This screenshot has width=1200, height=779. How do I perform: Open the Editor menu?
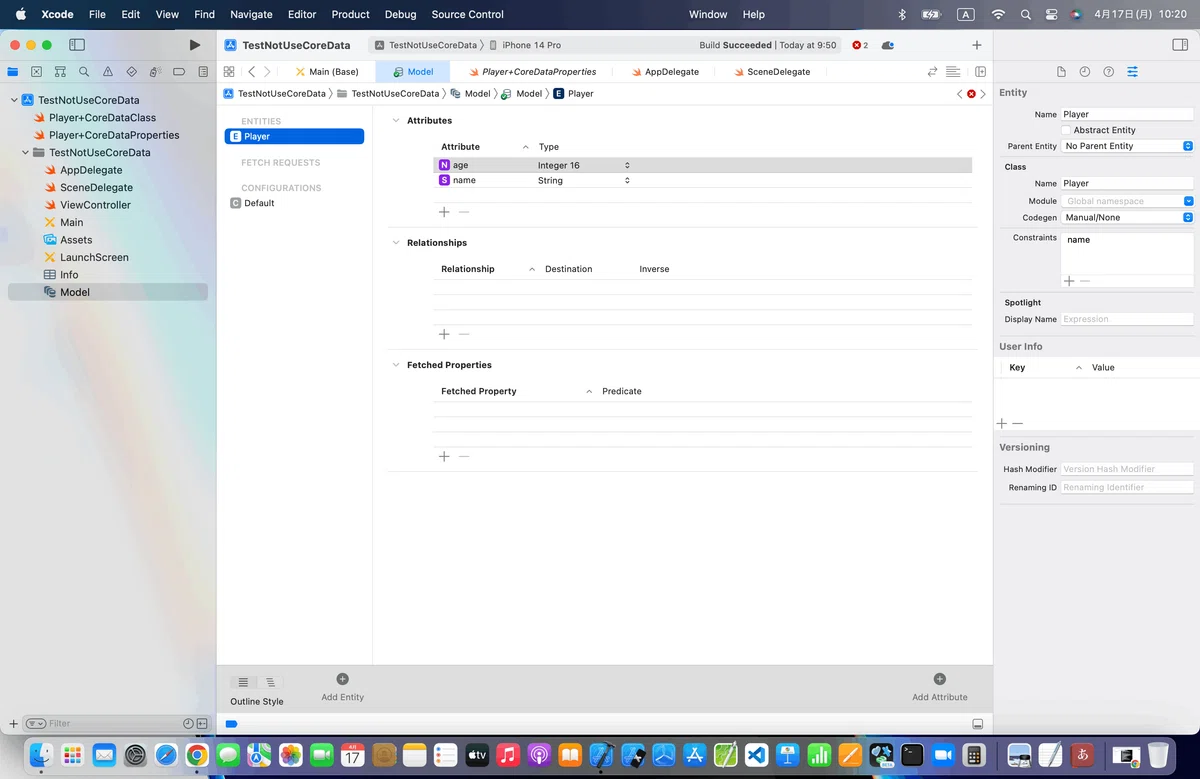point(301,14)
